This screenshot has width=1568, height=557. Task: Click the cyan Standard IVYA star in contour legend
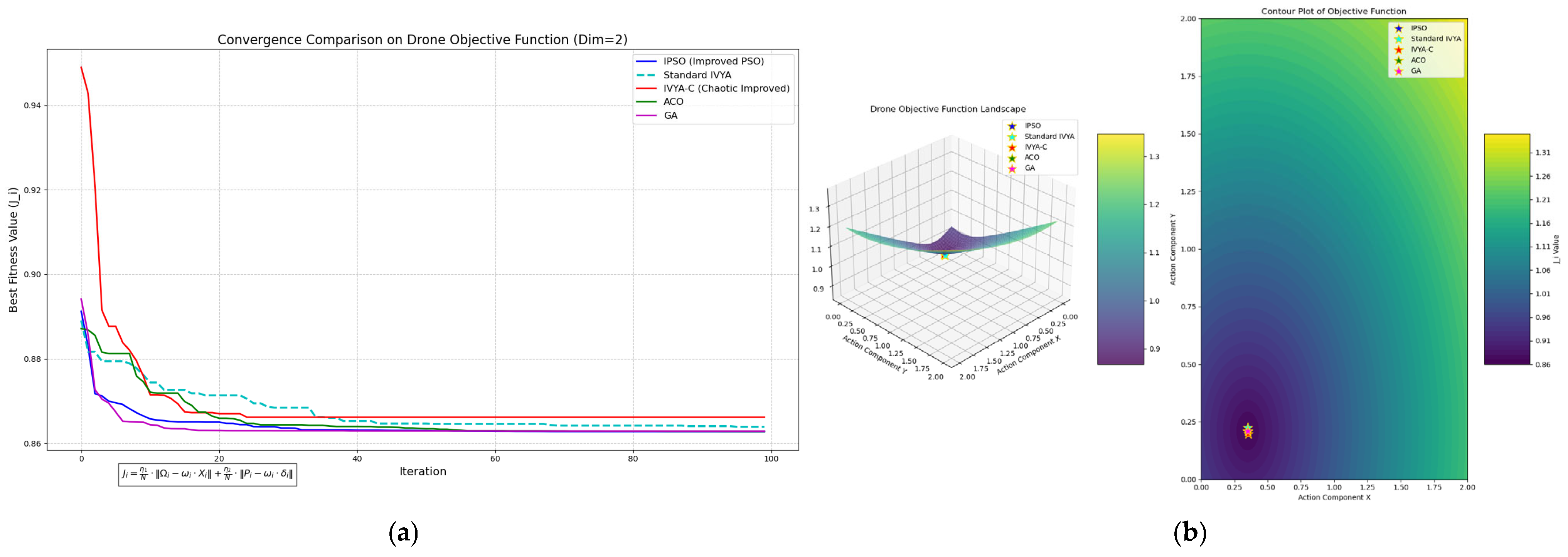click(x=1398, y=39)
